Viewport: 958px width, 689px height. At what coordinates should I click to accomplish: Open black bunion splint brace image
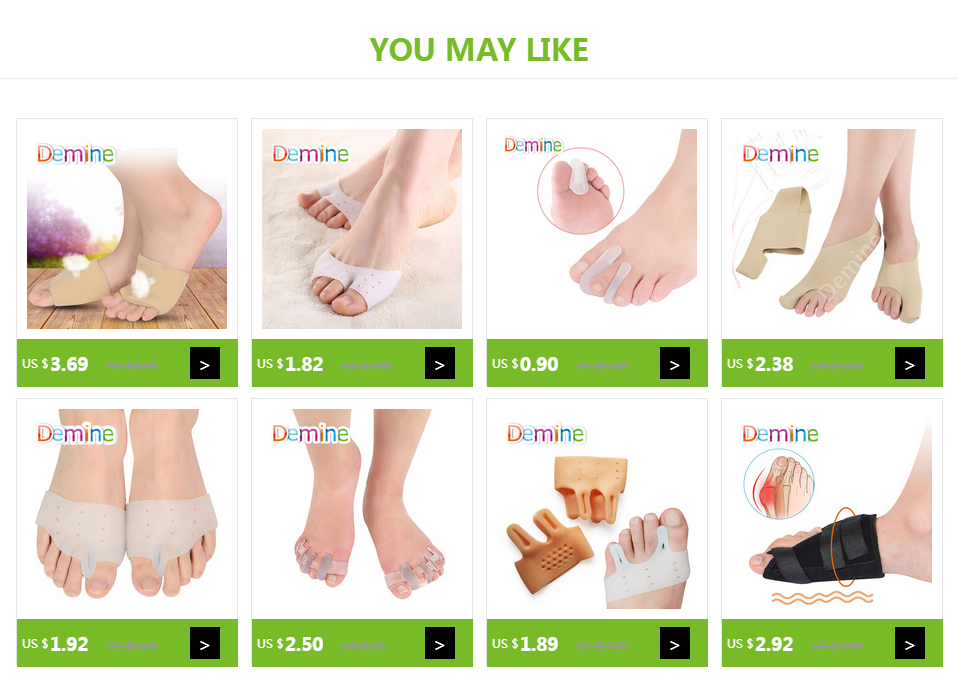(x=832, y=509)
